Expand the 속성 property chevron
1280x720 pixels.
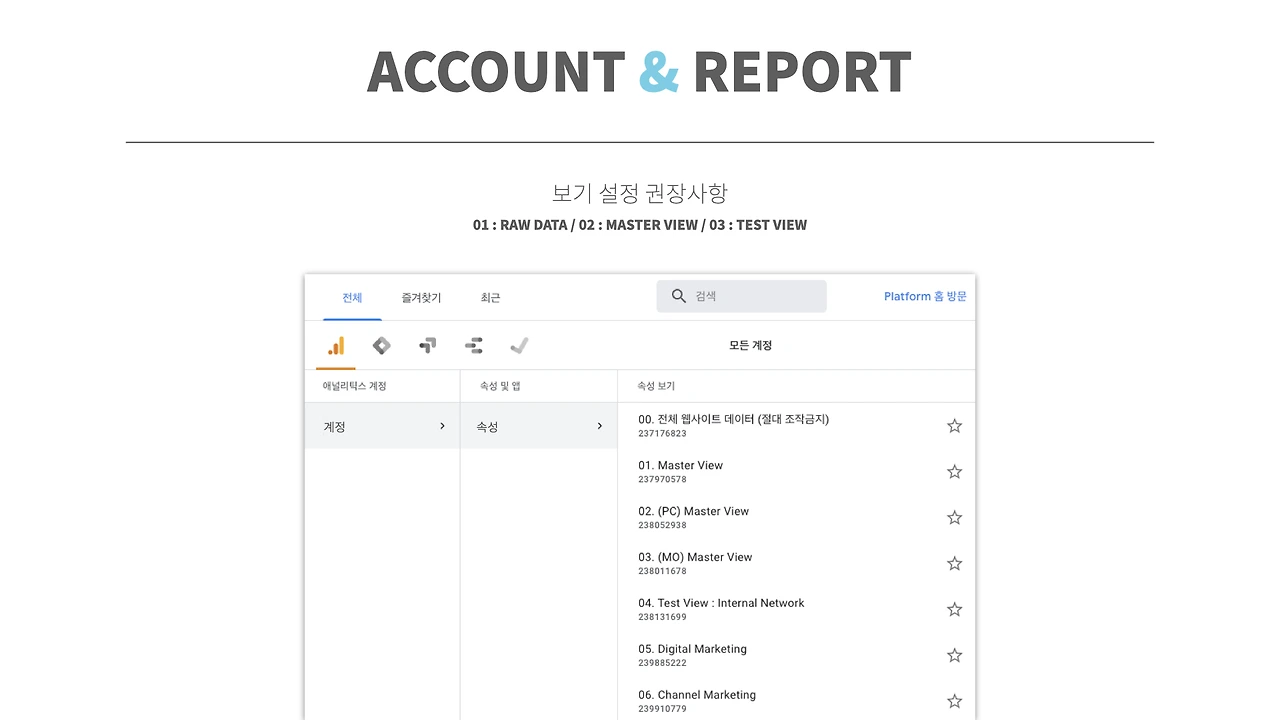599,425
